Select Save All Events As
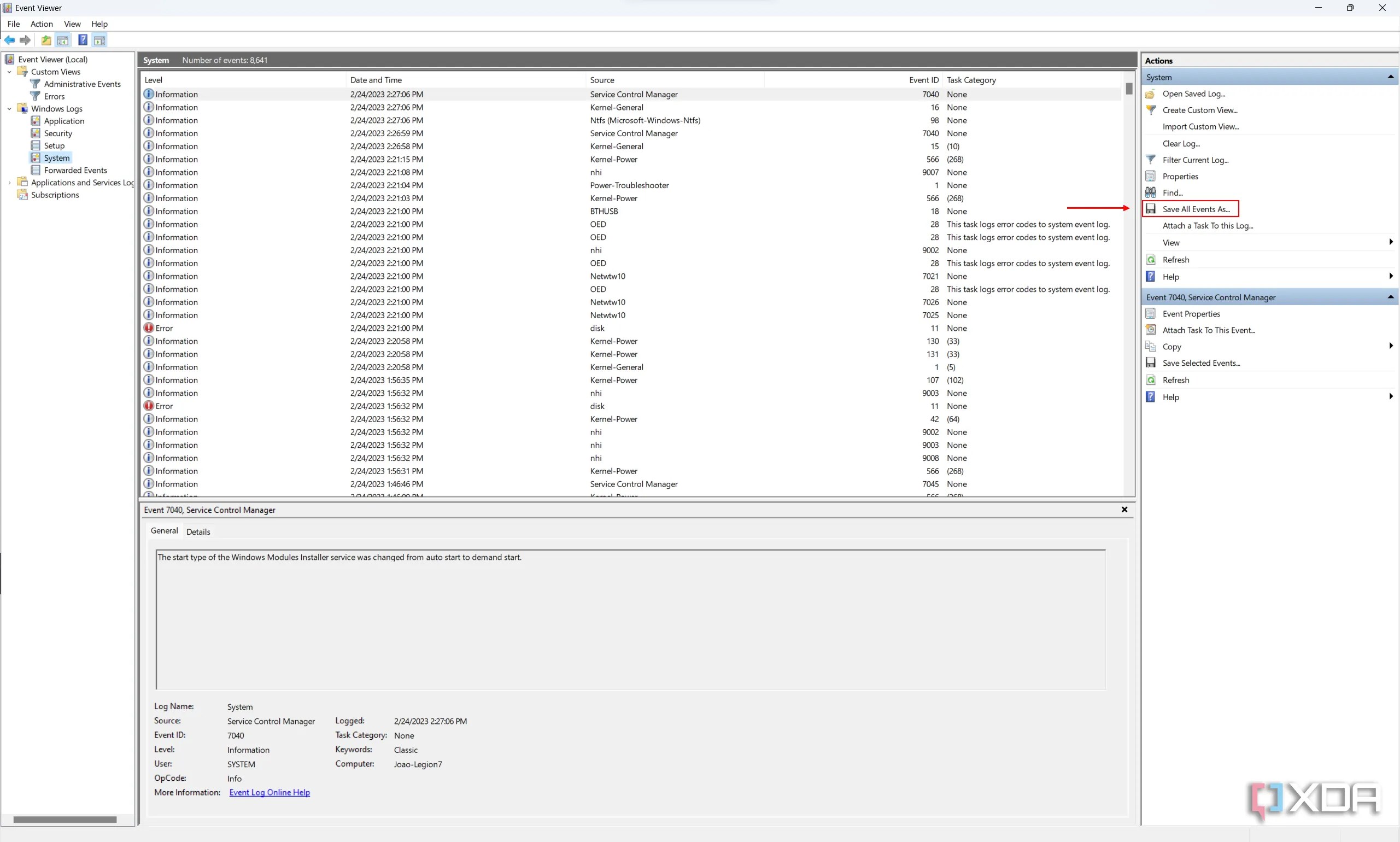 (x=1197, y=209)
